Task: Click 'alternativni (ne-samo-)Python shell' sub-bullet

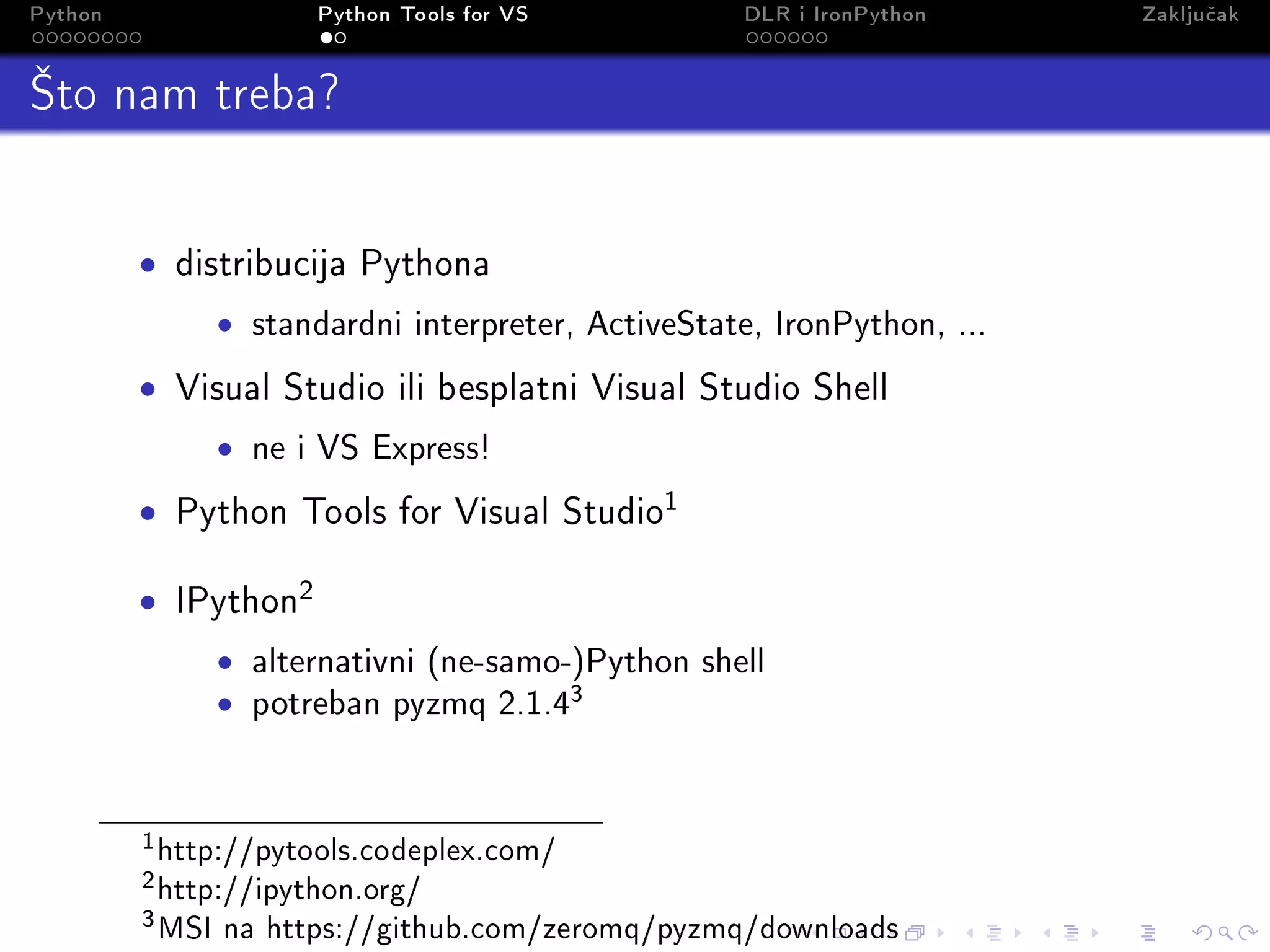Action: coord(508,662)
